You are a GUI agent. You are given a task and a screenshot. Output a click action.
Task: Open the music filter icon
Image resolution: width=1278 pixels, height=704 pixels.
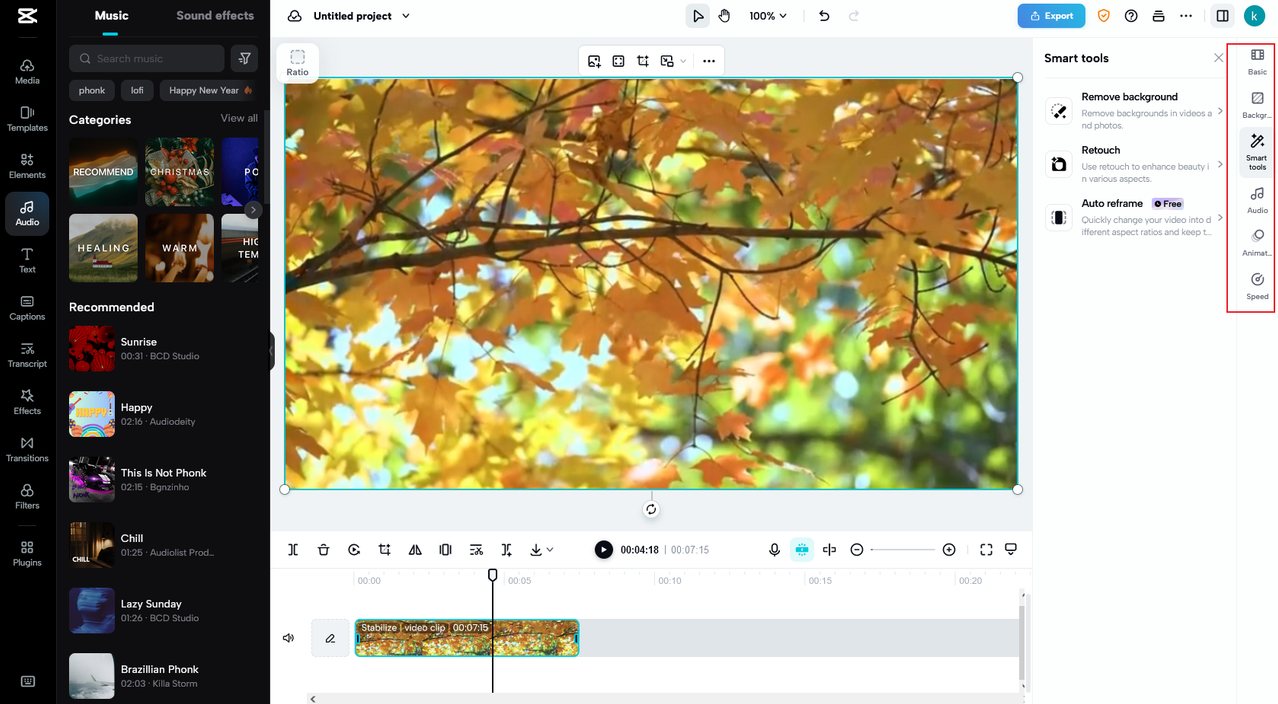click(x=244, y=58)
